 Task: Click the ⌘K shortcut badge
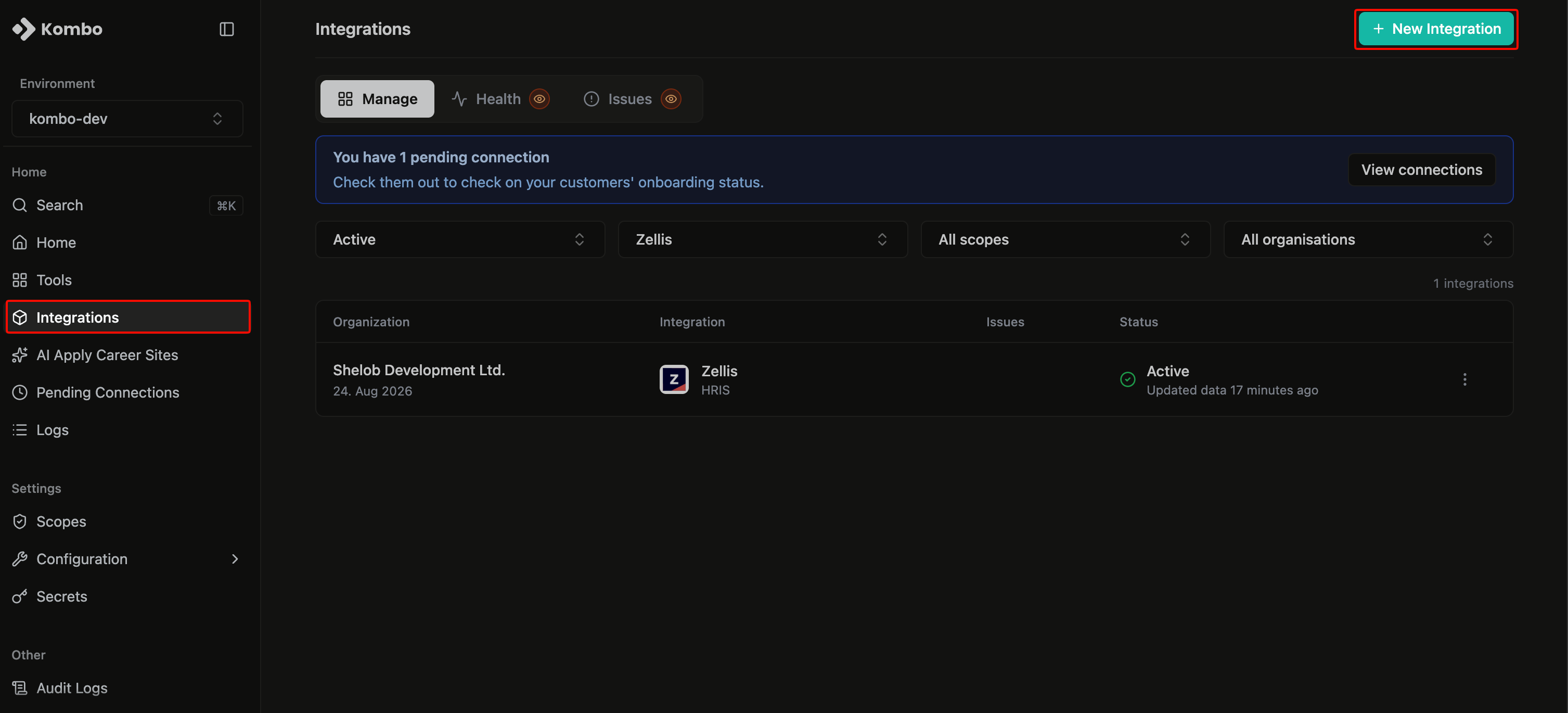click(x=226, y=205)
